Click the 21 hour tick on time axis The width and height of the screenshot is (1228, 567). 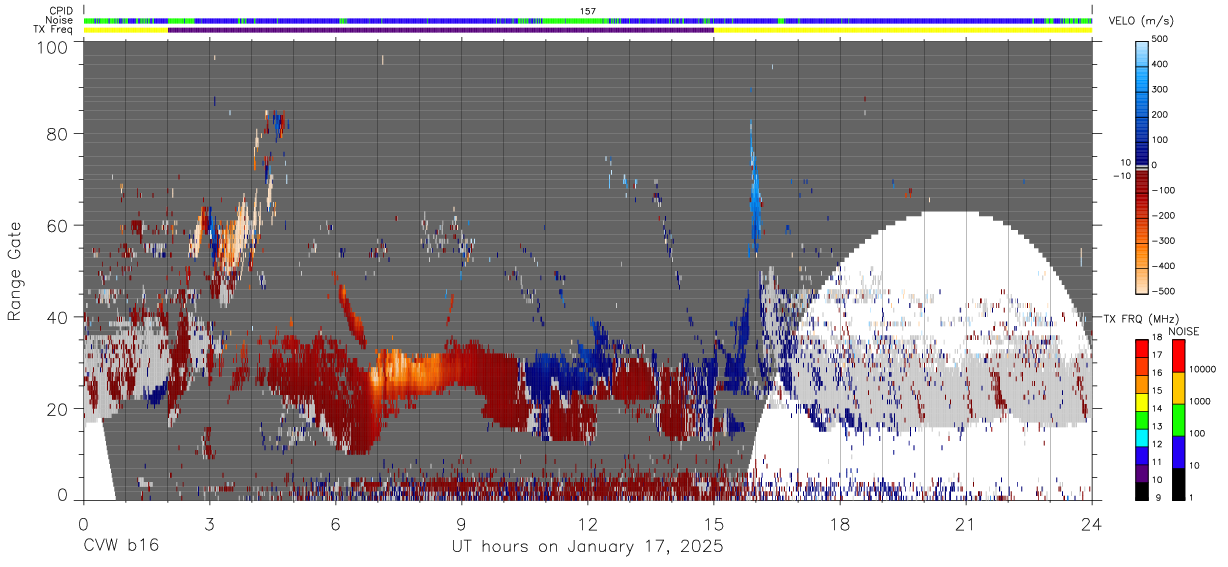click(x=966, y=523)
